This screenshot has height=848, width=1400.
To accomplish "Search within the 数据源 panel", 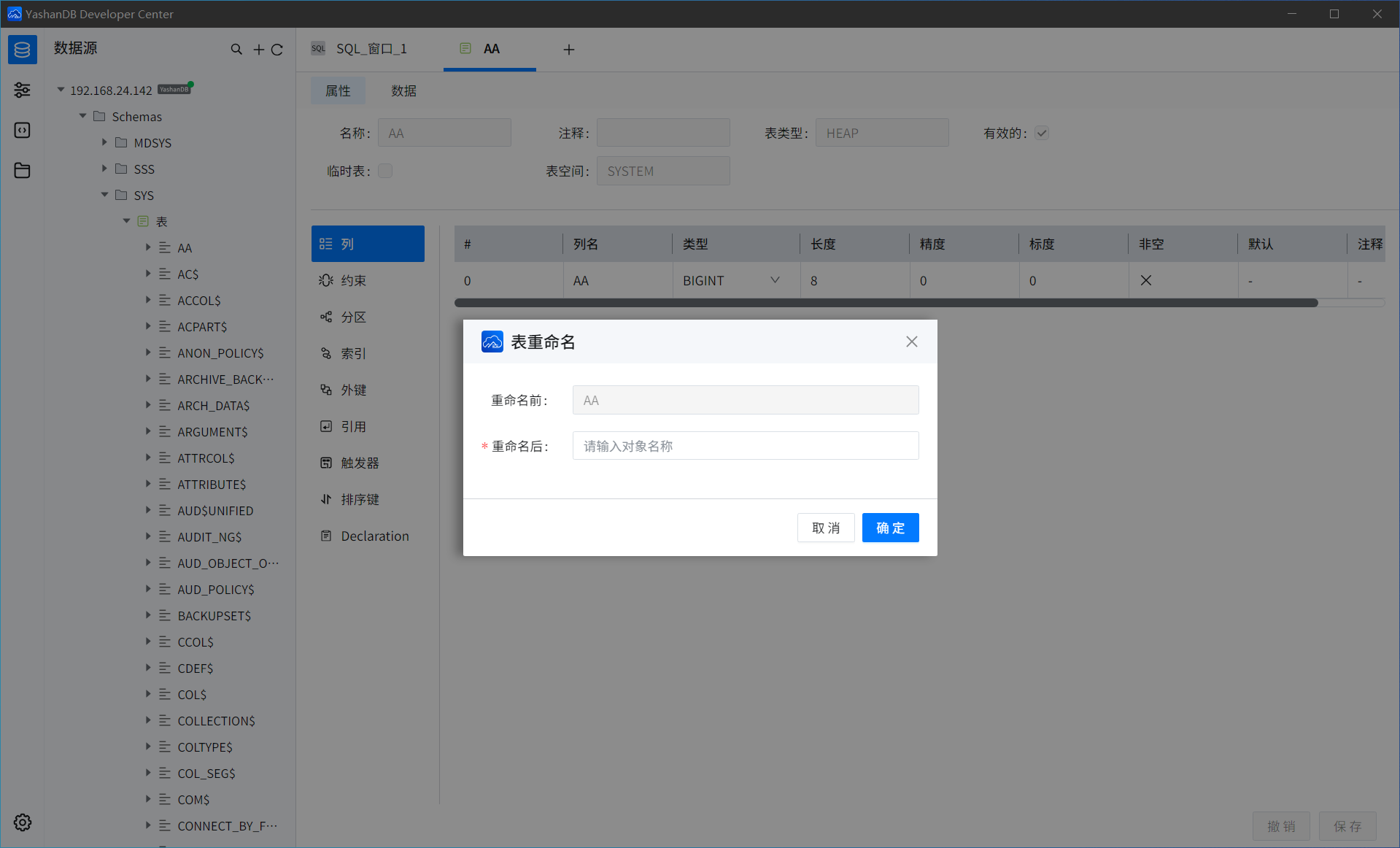I will click(236, 49).
